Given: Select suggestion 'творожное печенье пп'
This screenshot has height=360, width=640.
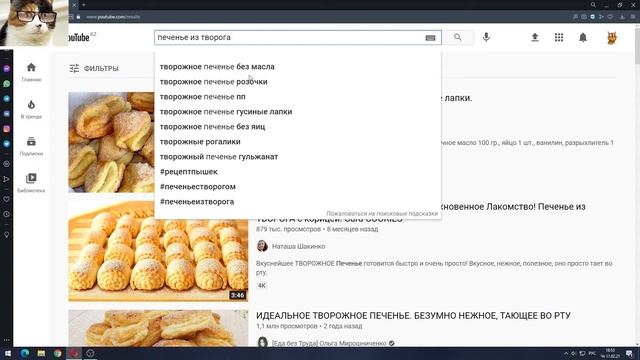Looking at the screenshot, I should (298, 97).
